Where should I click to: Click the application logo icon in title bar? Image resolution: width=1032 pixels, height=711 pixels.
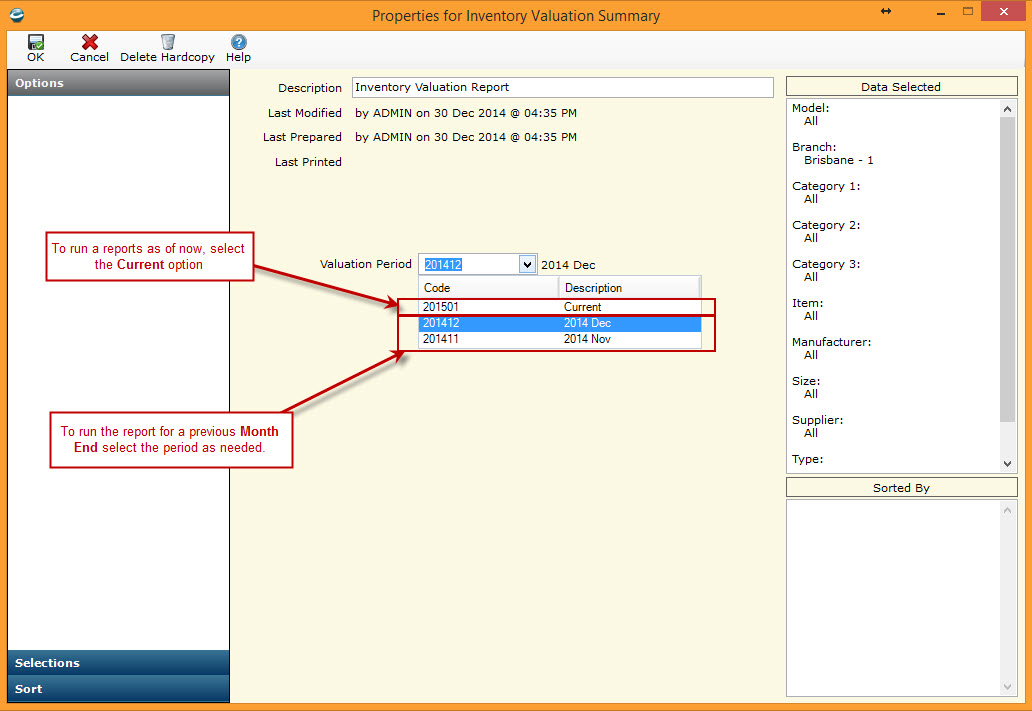pos(17,14)
